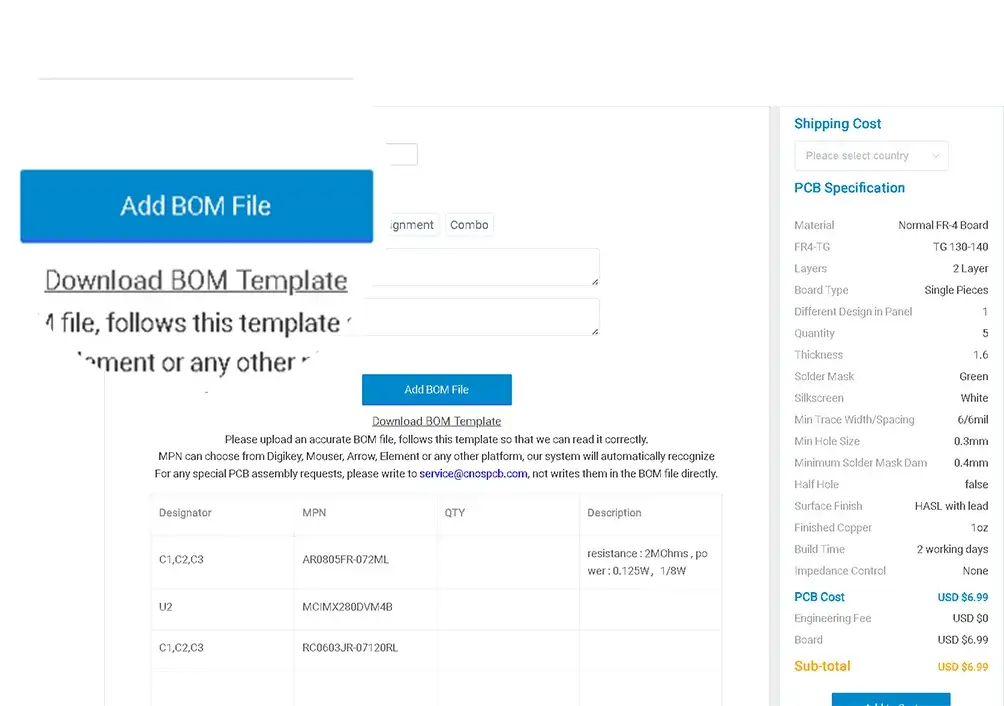
Task: Select the AR0805FR-072ML part number cell
Action: click(x=345, y=560)
